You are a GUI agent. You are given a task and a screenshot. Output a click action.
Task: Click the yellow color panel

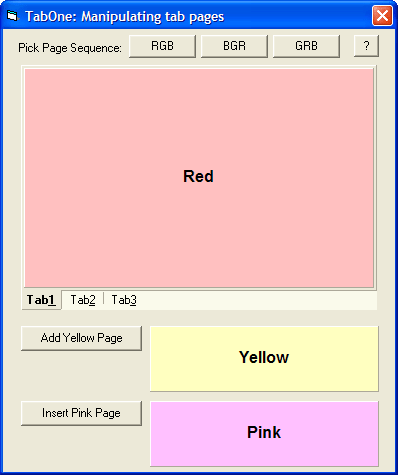(264, 359)
